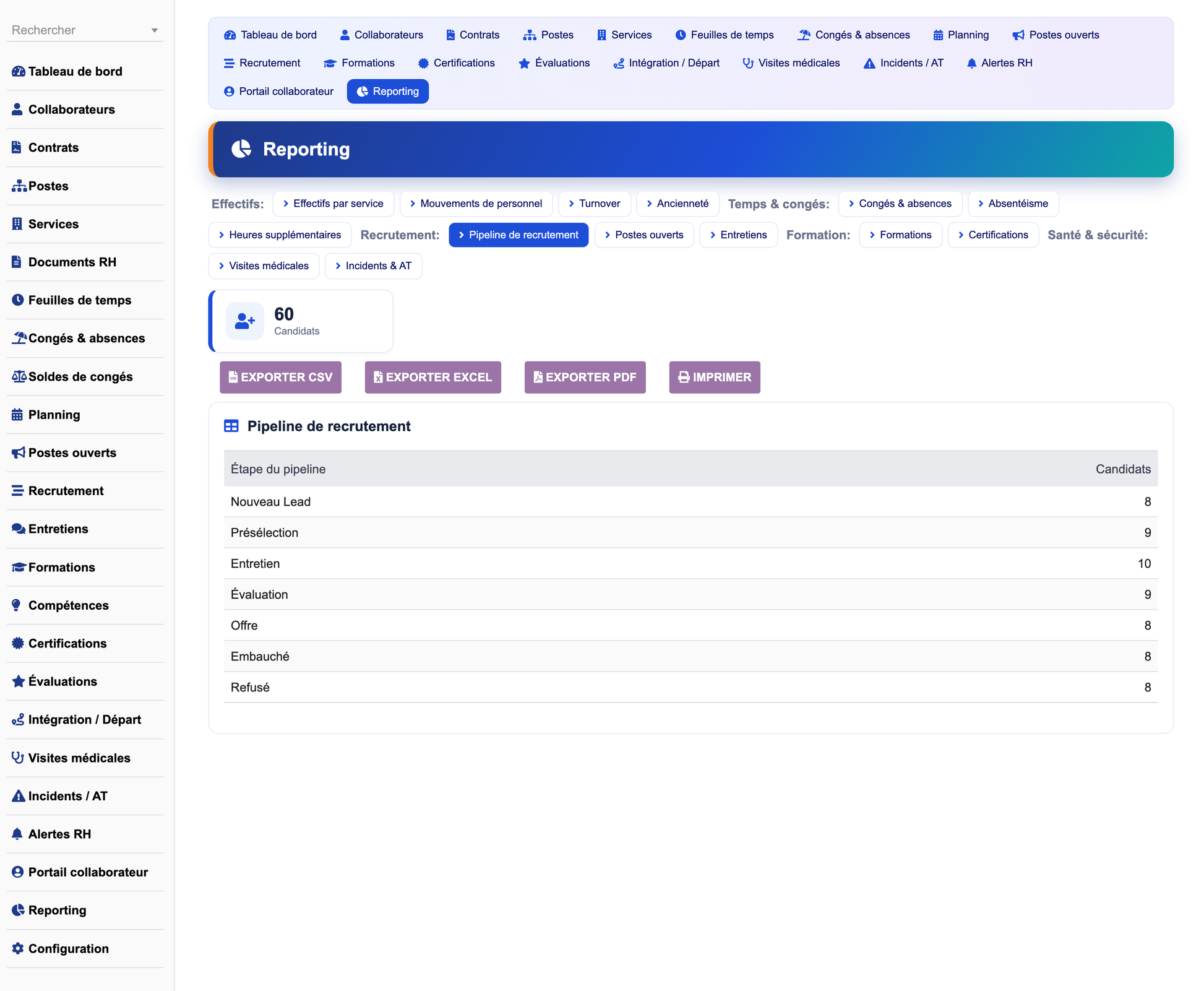1204x991 pixels.
Task: Open the Rechercher dropdown arrow
Action: pos(155,30)
